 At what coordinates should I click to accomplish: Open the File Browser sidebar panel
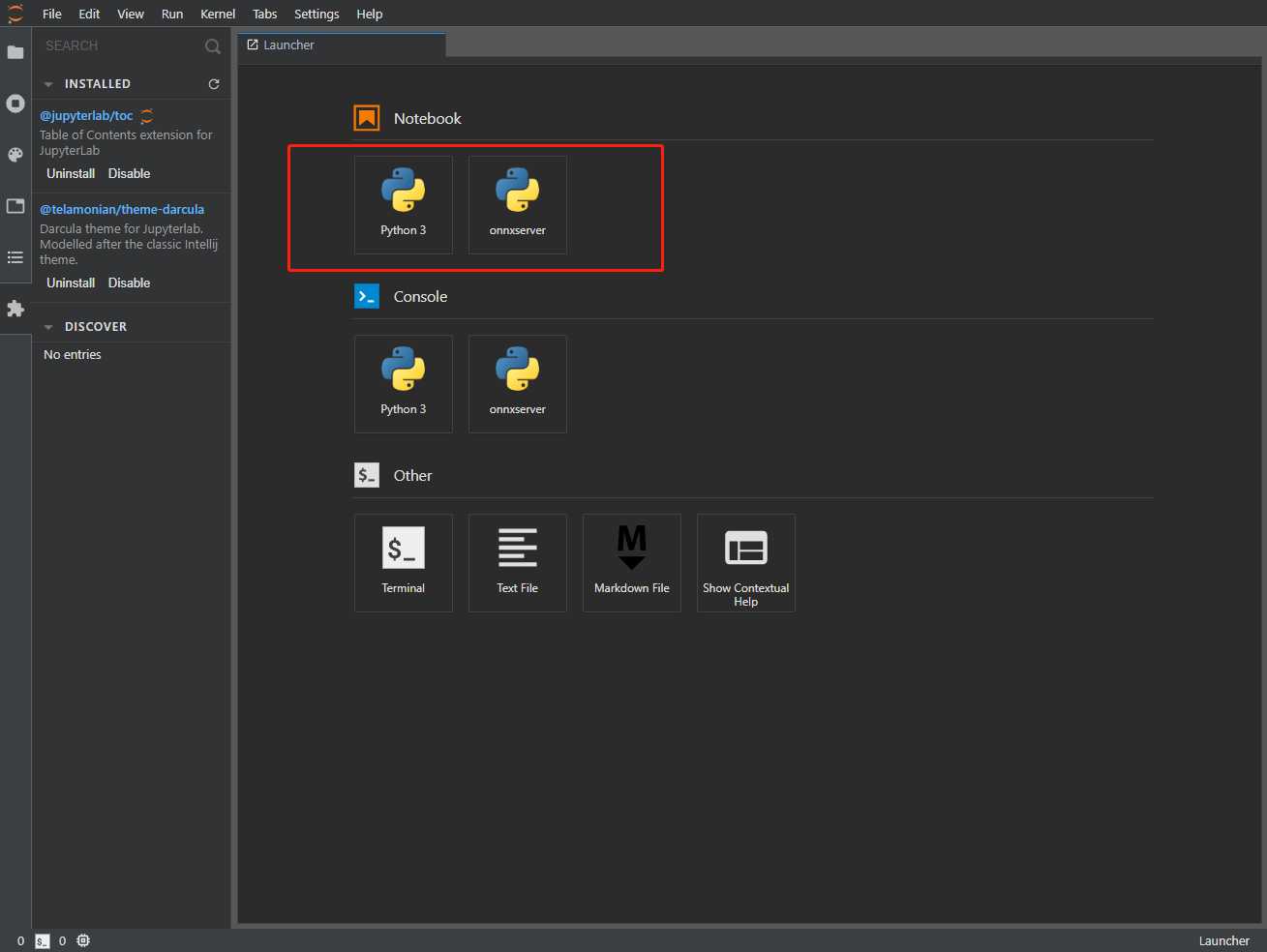tap(15, 52)
